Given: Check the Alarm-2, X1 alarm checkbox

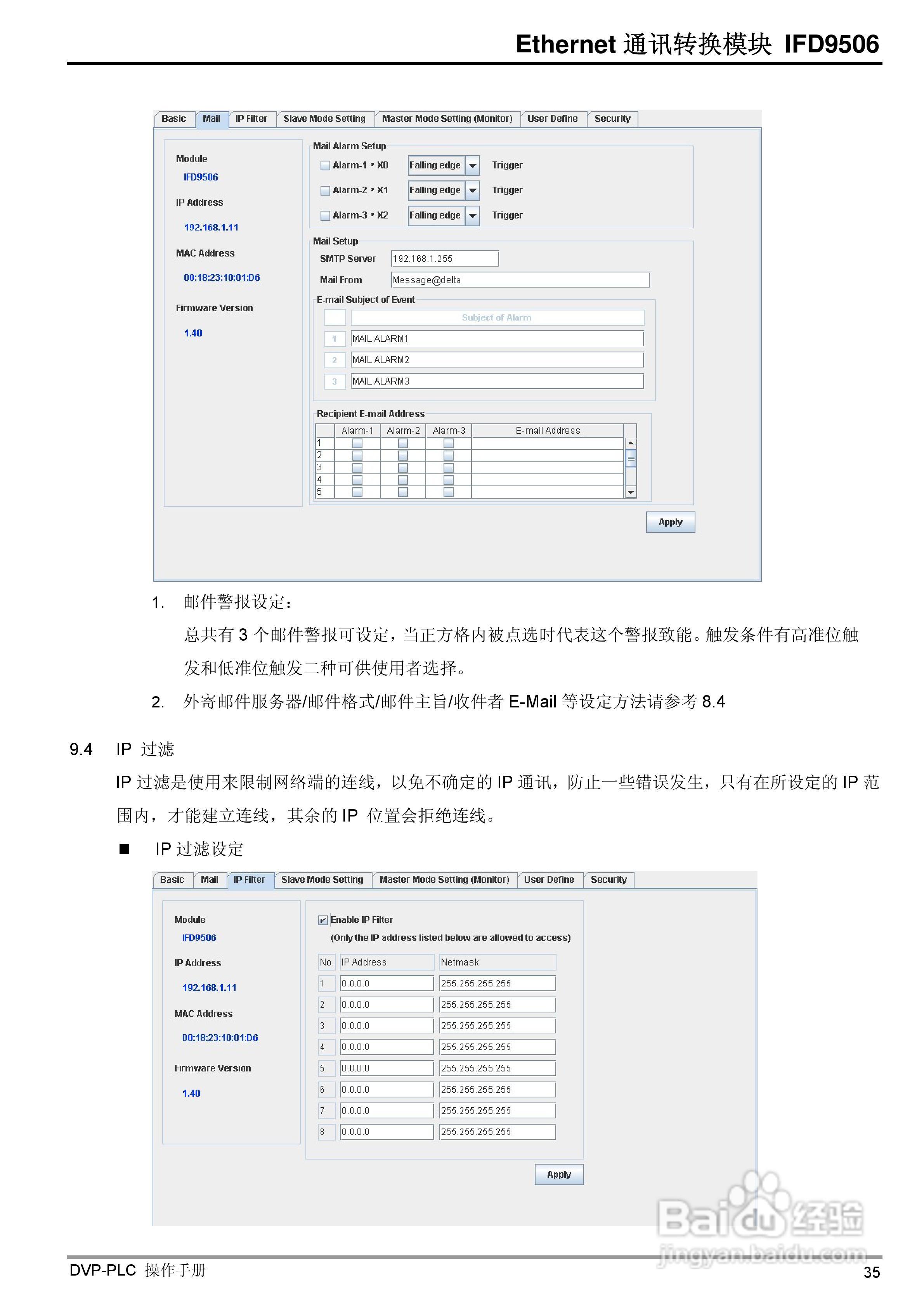Looking at the screenshot, I should tap(326, 190).
